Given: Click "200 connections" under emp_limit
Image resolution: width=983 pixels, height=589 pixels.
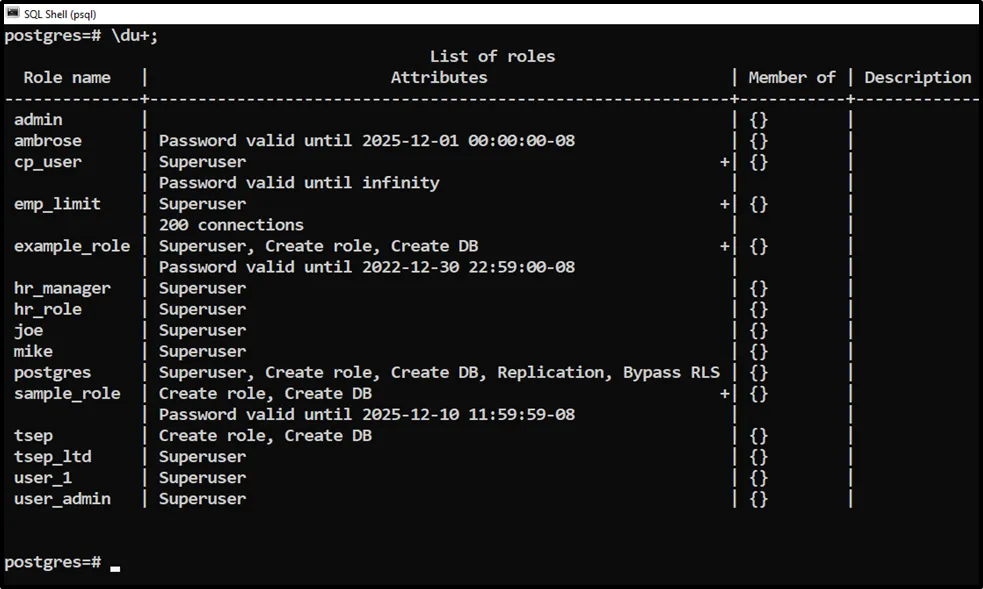Looking at the screenshot, I should (231, 225).
